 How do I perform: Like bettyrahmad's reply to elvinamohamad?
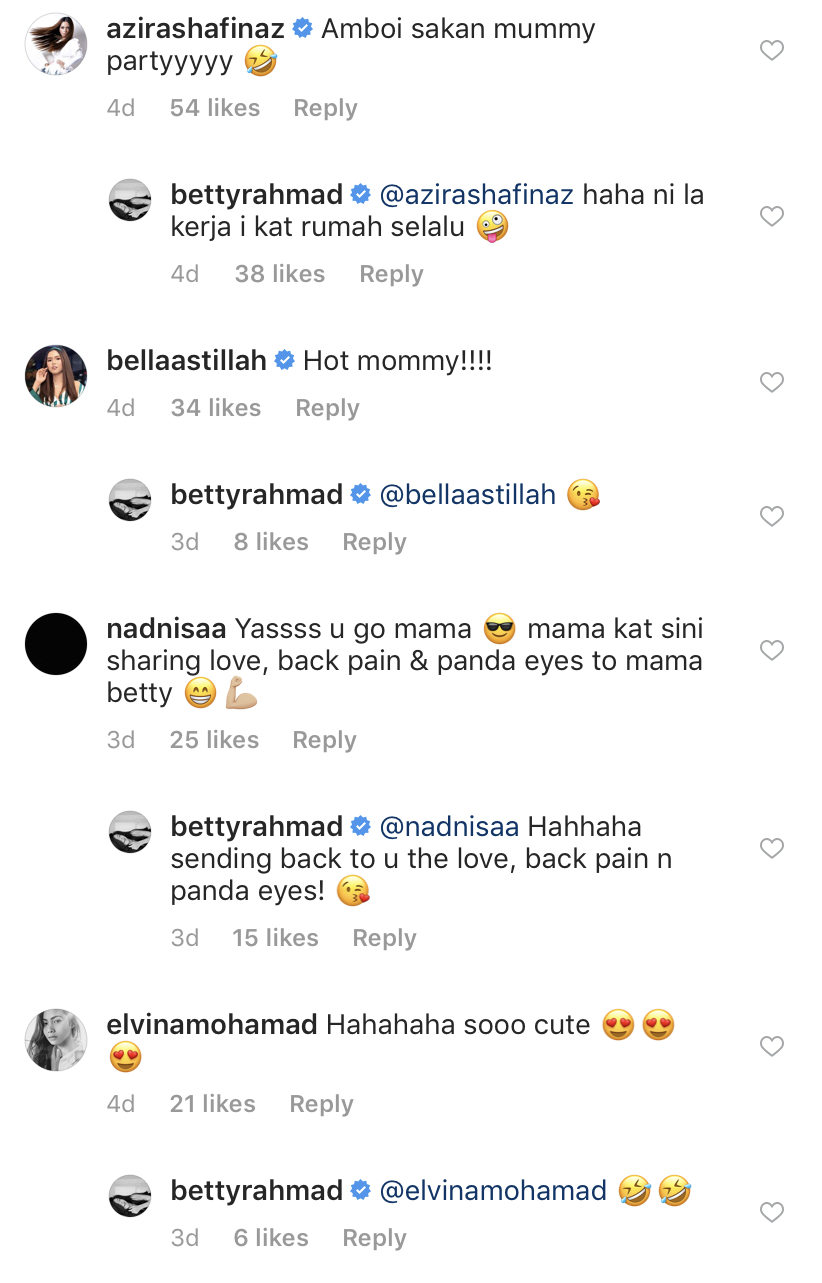click(x=771, y=1212)
